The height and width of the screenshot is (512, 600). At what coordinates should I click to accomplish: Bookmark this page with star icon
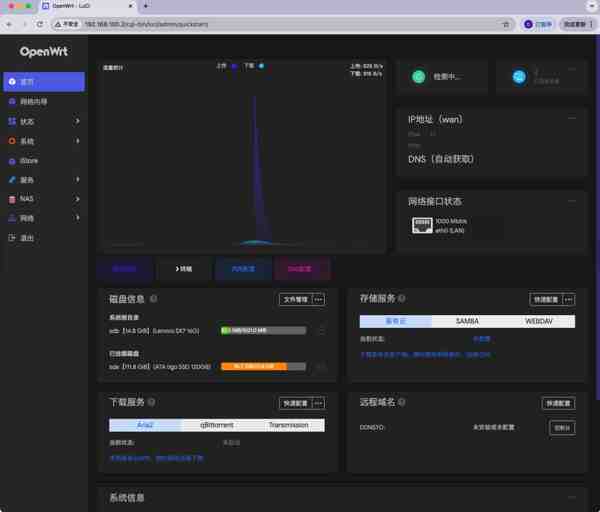pos(506,24)
